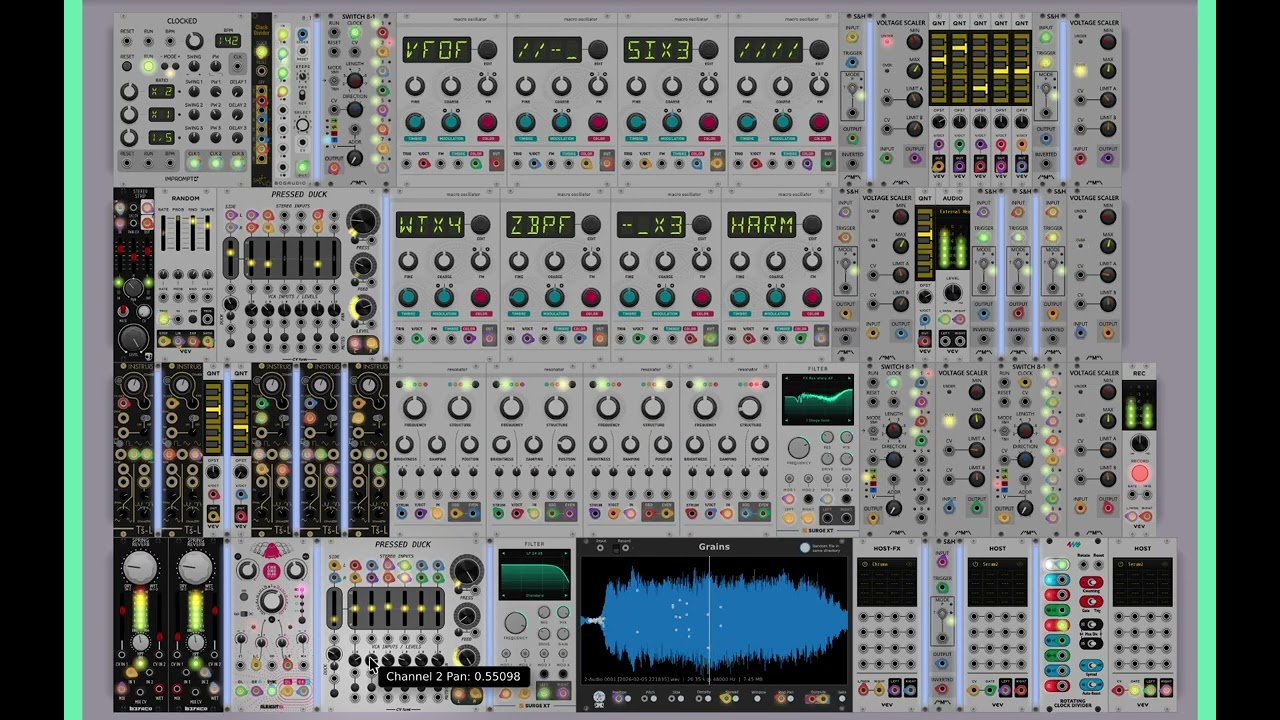
Task: Open the ZBPF oscillator model display
Action: tap(540, 224)
